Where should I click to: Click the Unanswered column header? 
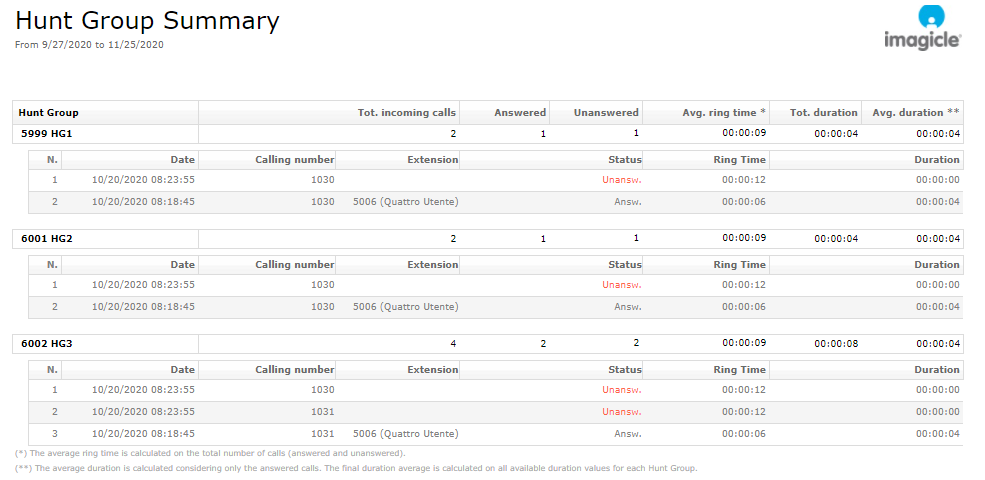coord(605,113)
